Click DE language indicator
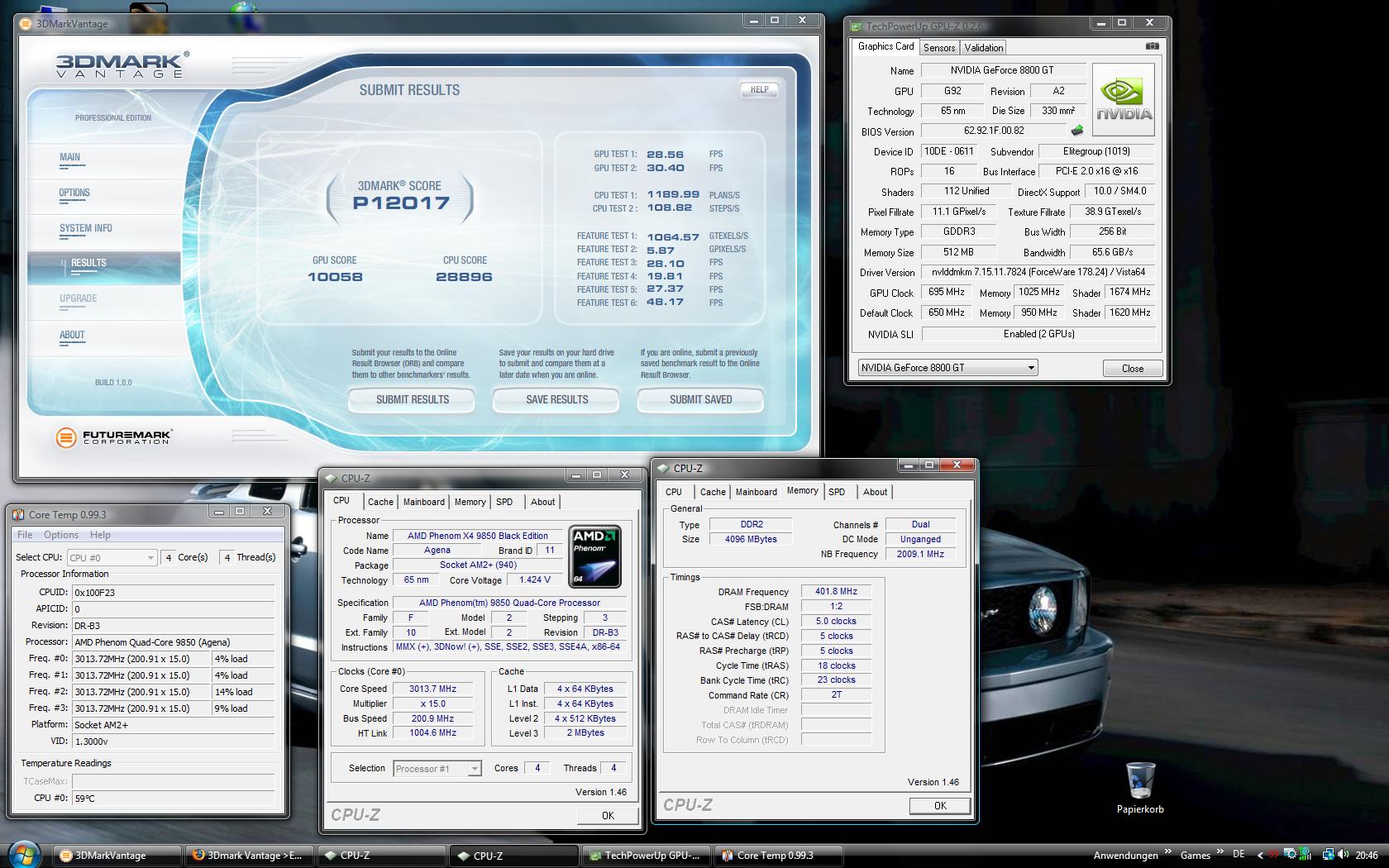The image size is (1389, 868). coord(1238,855)
